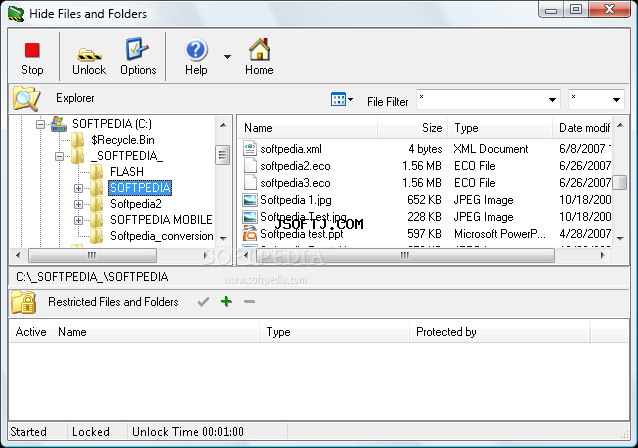638x448 pixels.
Task: Click the tree pane vertical scrollbar thumb
Action: 222,155
